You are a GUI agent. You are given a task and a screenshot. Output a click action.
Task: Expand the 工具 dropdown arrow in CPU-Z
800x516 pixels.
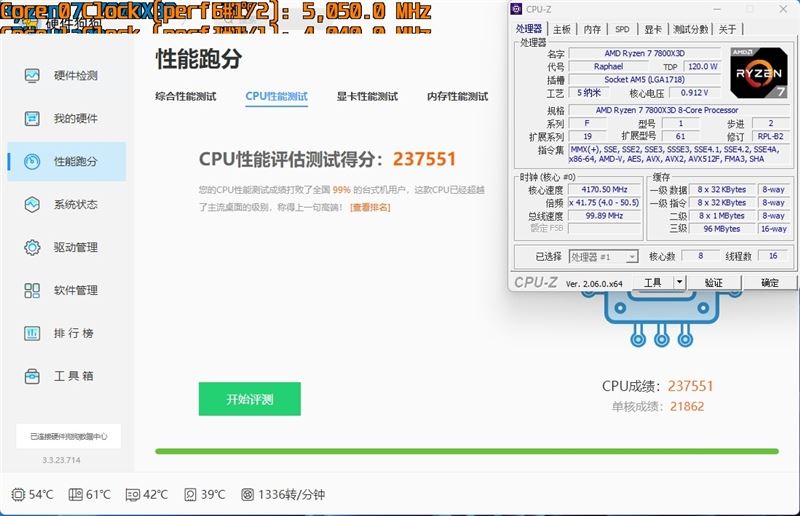point(679,282)
